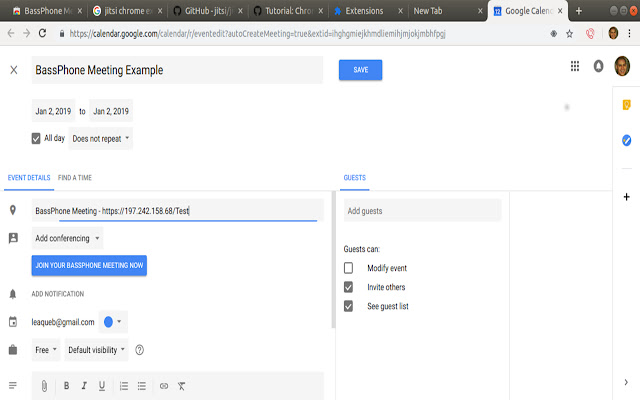The image size is (640, 400).
Task: Click the event details scrollbar
Action: tap(333, 260)
